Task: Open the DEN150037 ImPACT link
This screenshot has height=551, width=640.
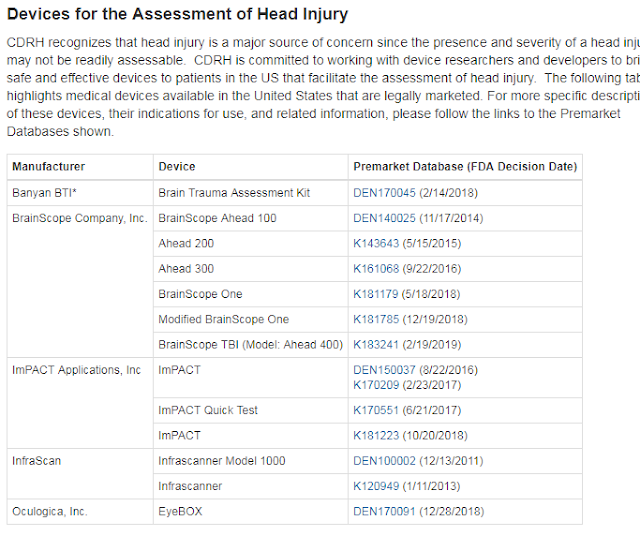Action: (x=384, y=370)
